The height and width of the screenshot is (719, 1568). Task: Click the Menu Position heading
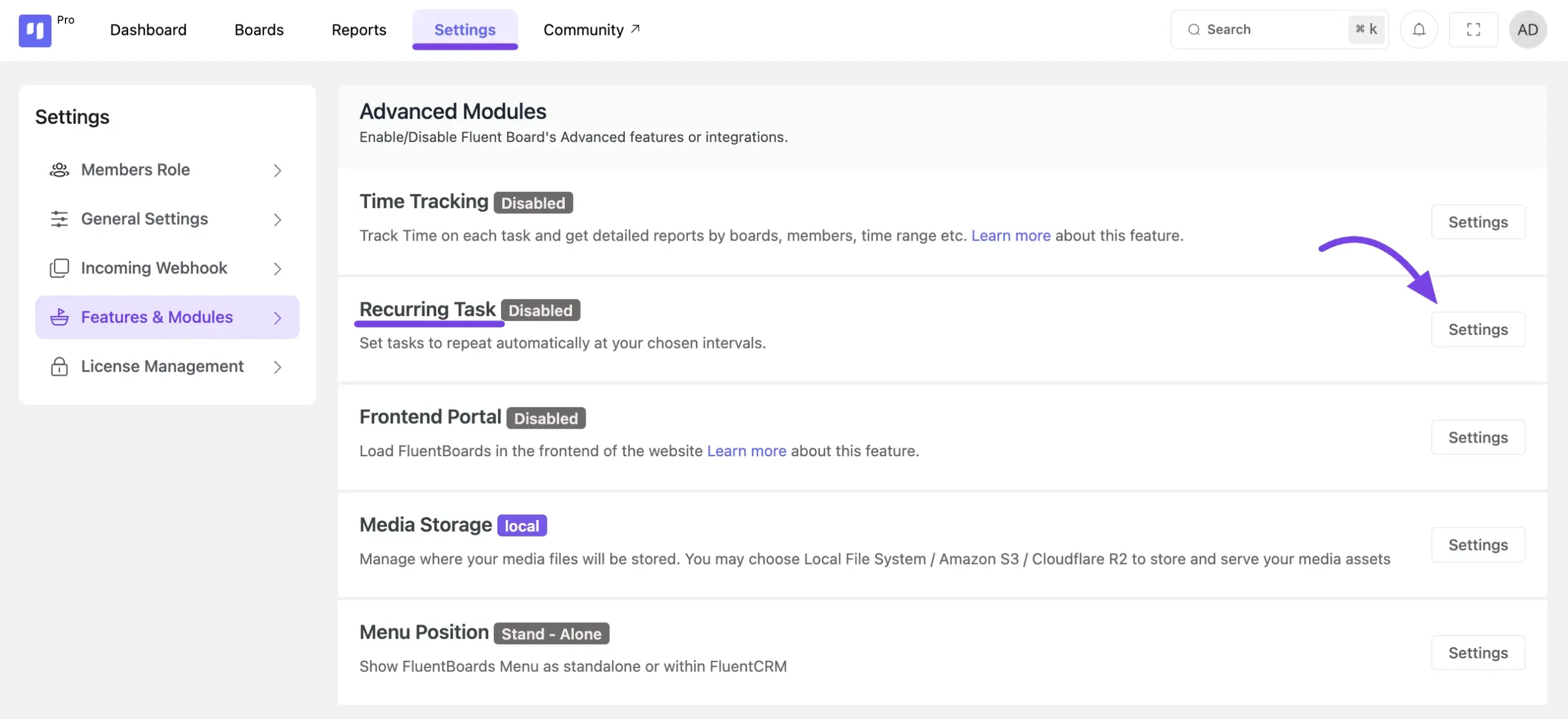[424, 632]
